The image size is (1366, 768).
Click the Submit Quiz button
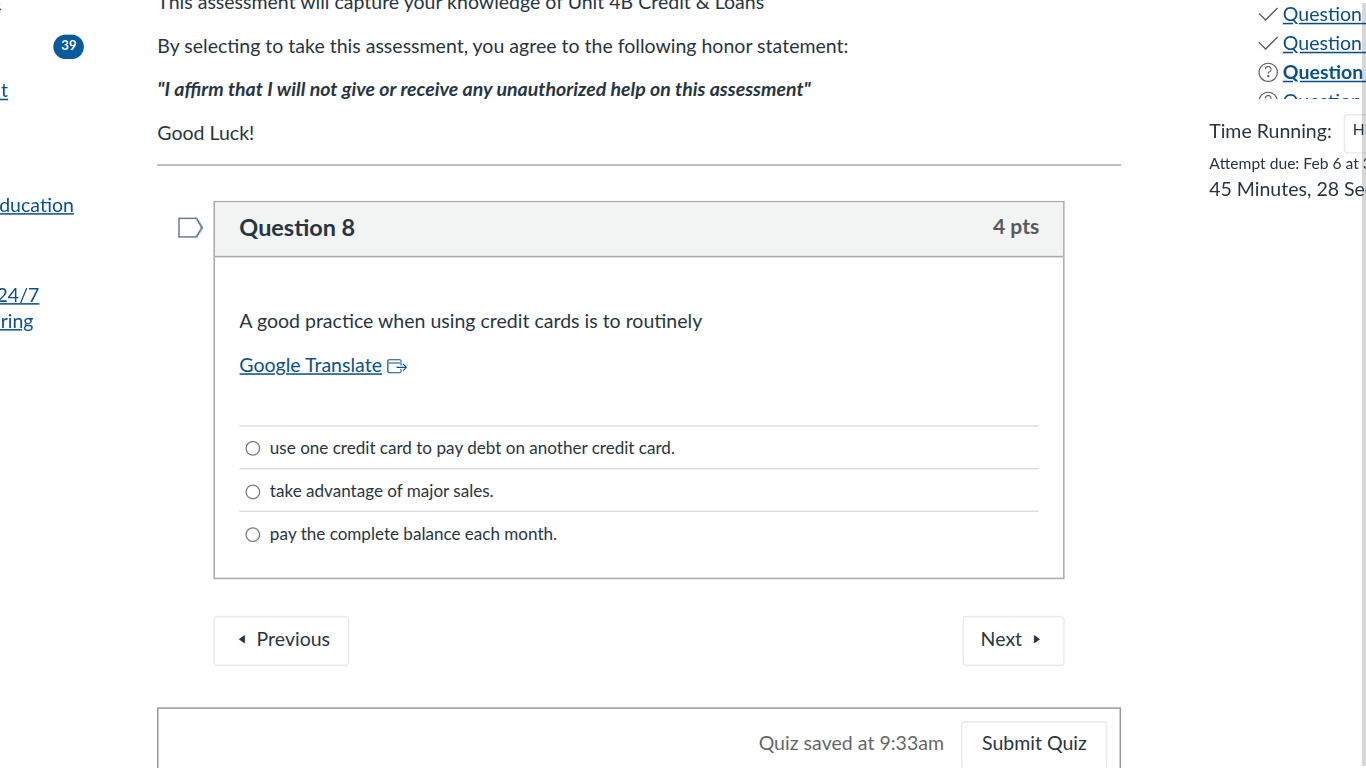(x=1034, y=743)
